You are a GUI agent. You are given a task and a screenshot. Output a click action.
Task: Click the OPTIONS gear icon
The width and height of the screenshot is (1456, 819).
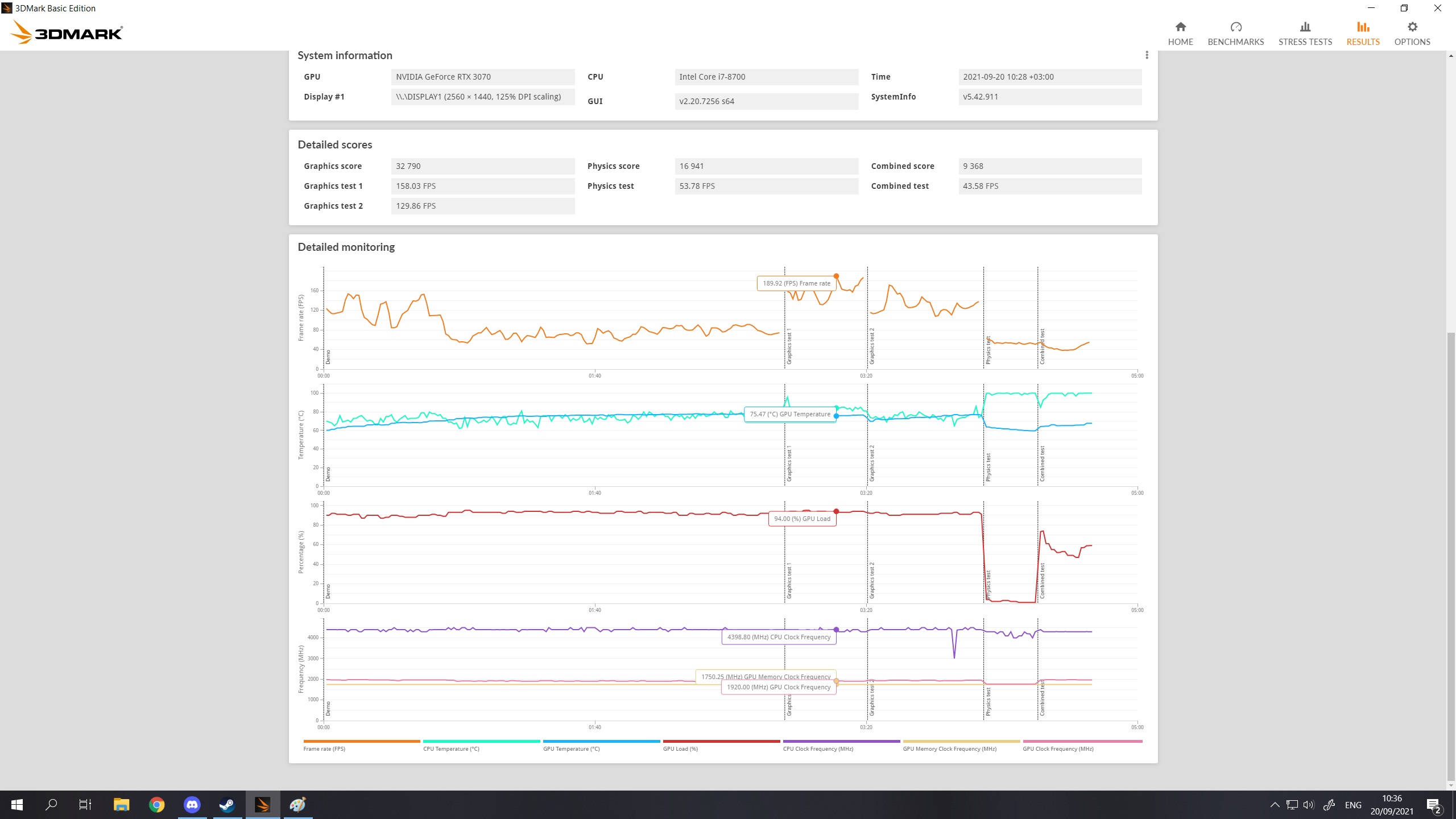point(1412,27)
